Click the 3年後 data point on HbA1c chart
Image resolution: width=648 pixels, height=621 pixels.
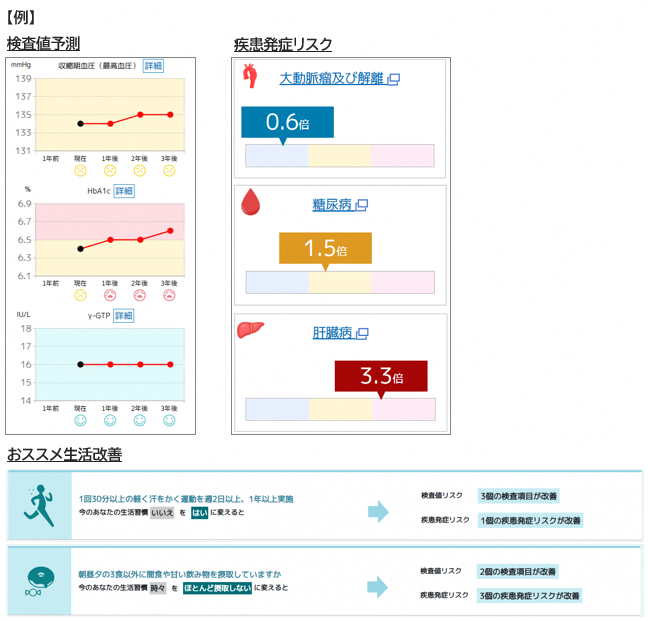point(170,231)
